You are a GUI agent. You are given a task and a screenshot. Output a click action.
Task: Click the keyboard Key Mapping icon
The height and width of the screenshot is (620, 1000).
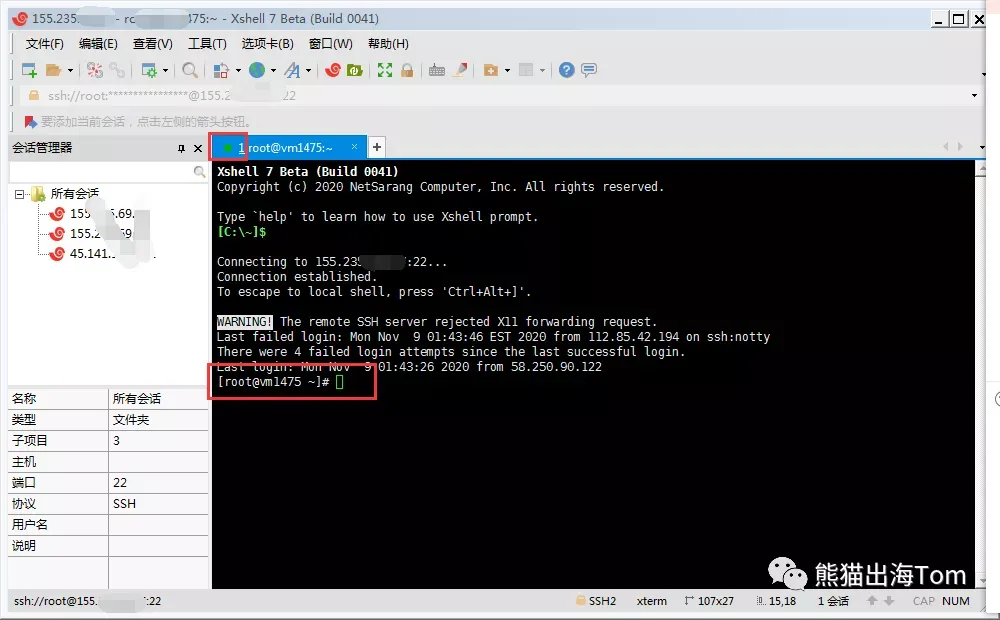coord(437,70)
